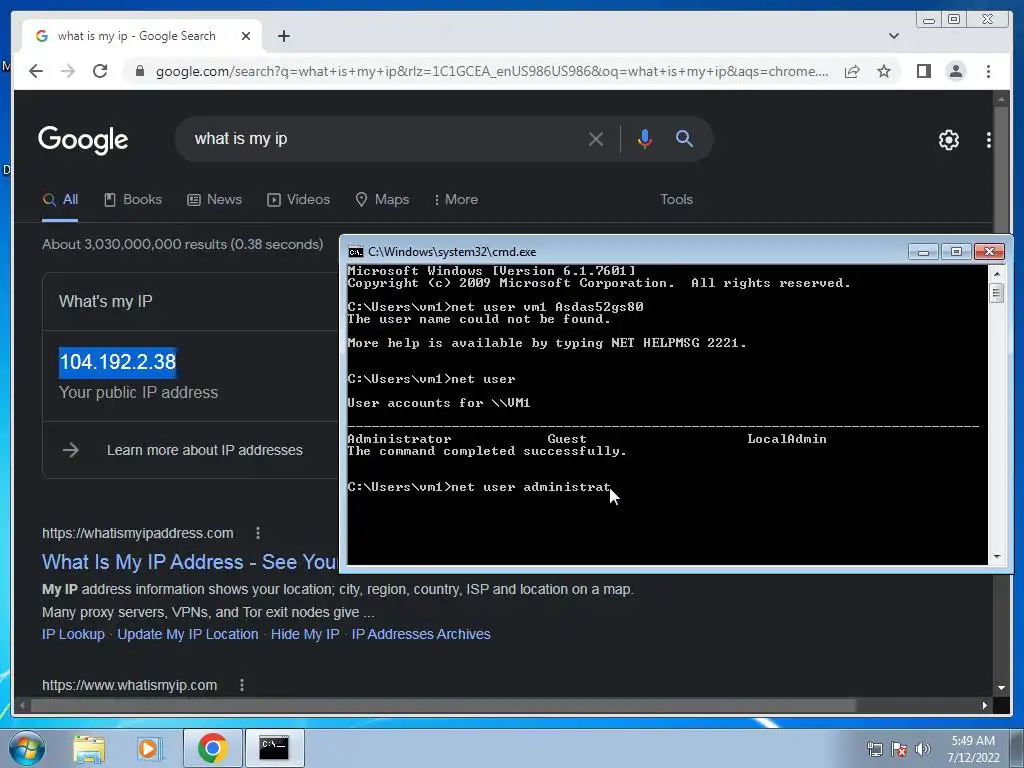Follow the 'Hide My IP' sitelink
Screen dimensions: 1024x768
coord(305,634)
